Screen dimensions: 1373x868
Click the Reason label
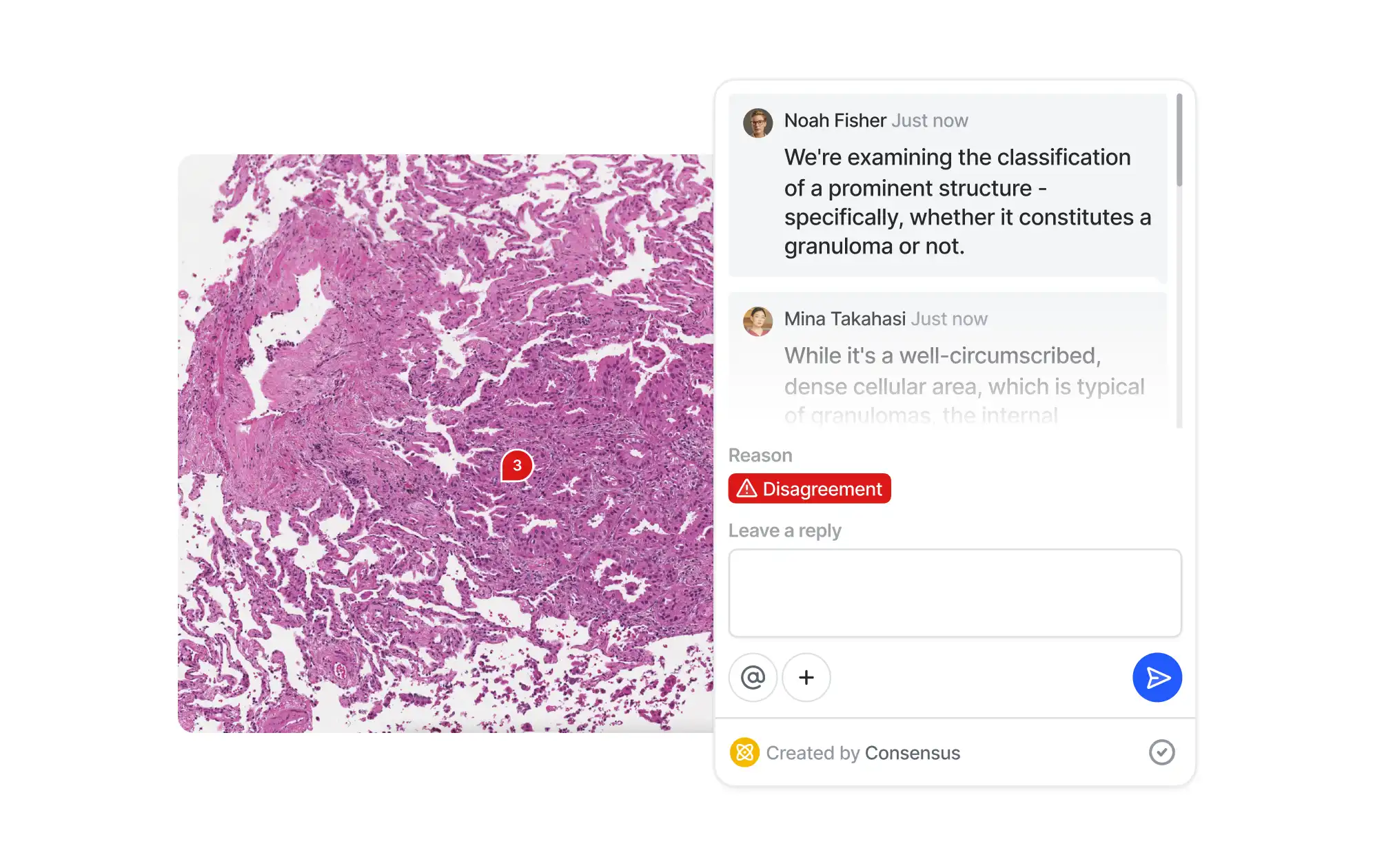click(x=760, y=455)
